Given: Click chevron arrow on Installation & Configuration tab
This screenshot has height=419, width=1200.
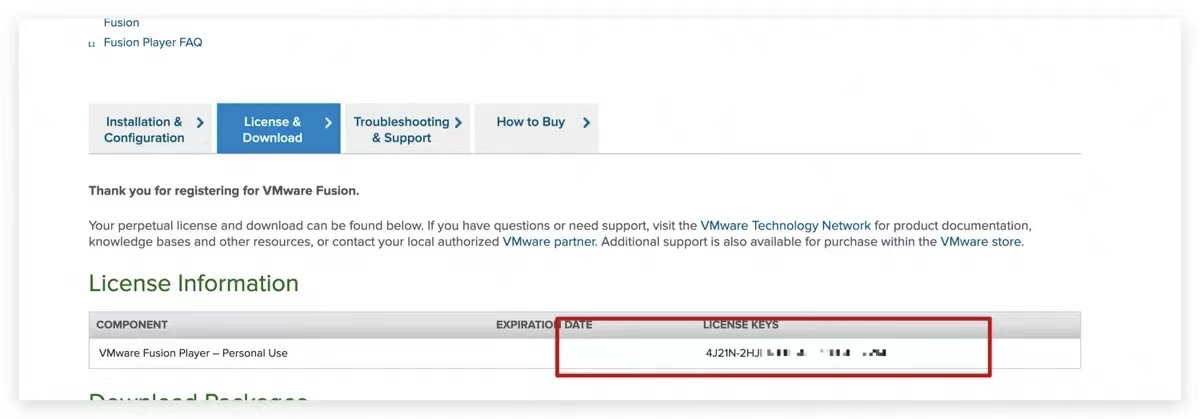Looking at the screenshot, I should 200,122.
